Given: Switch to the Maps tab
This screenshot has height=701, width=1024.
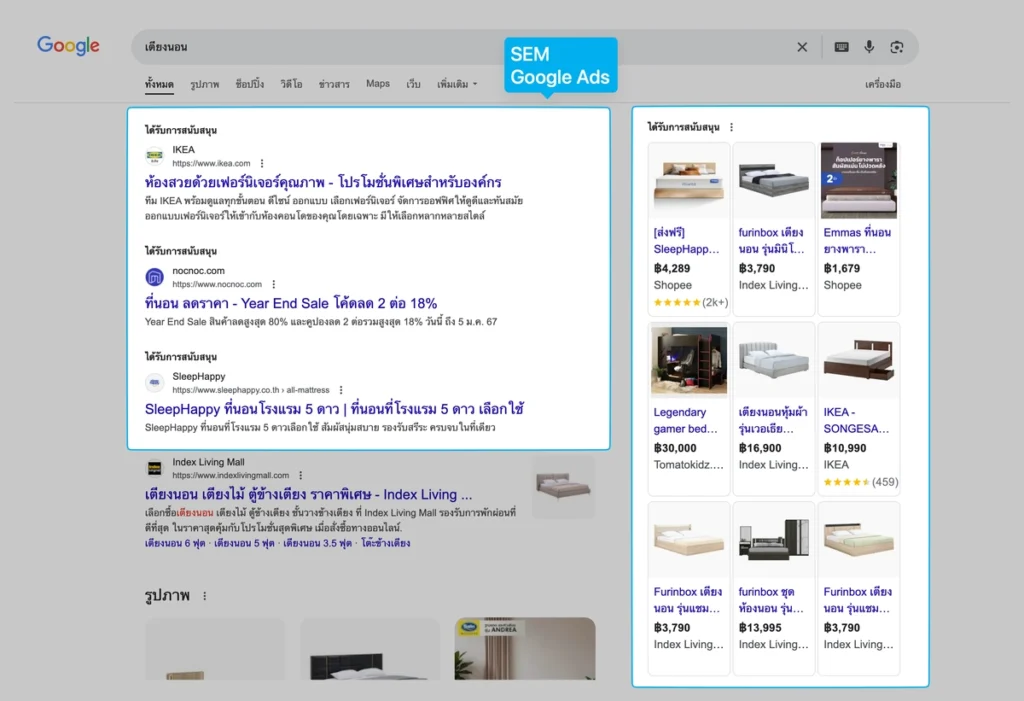Looking at the screenshot, I should coord(377,84).
